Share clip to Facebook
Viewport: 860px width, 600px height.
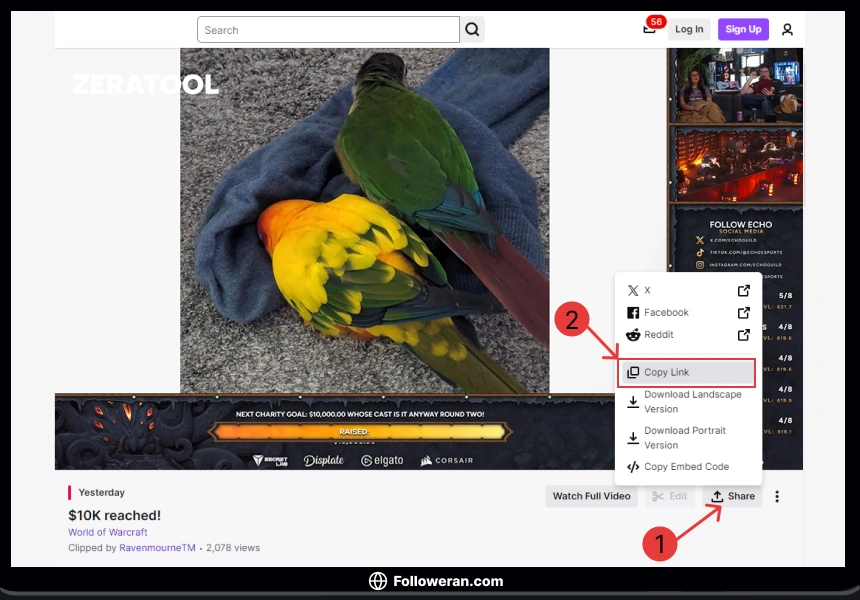(666, 313)
